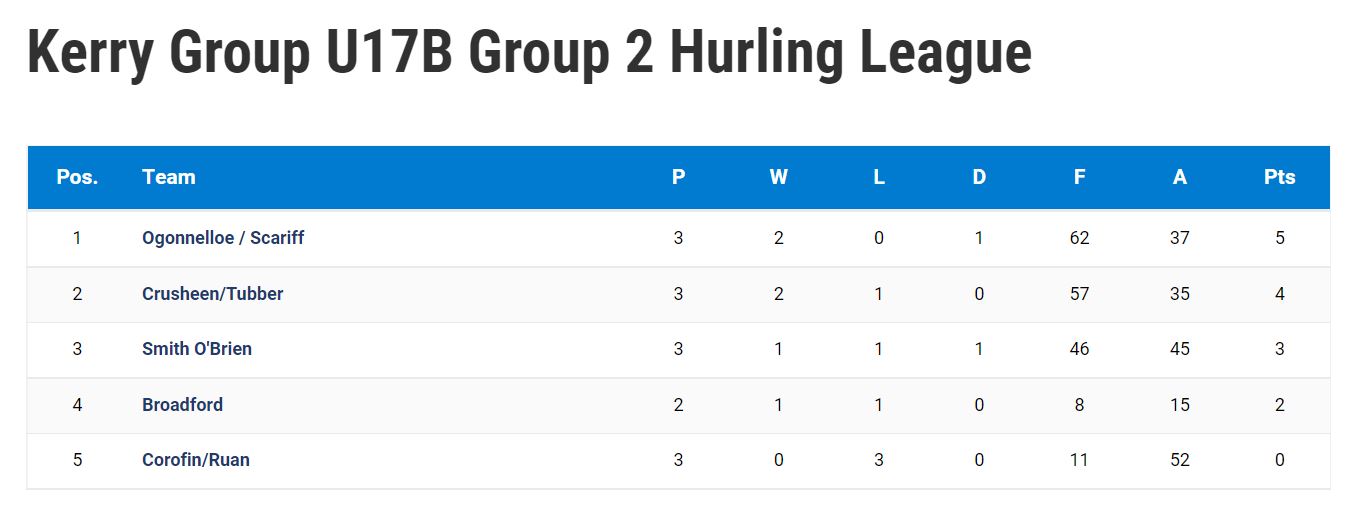Click the Pos. column header
Image resolution: width=1352 pixels, height=514 pixels.
tap(77, 177)
